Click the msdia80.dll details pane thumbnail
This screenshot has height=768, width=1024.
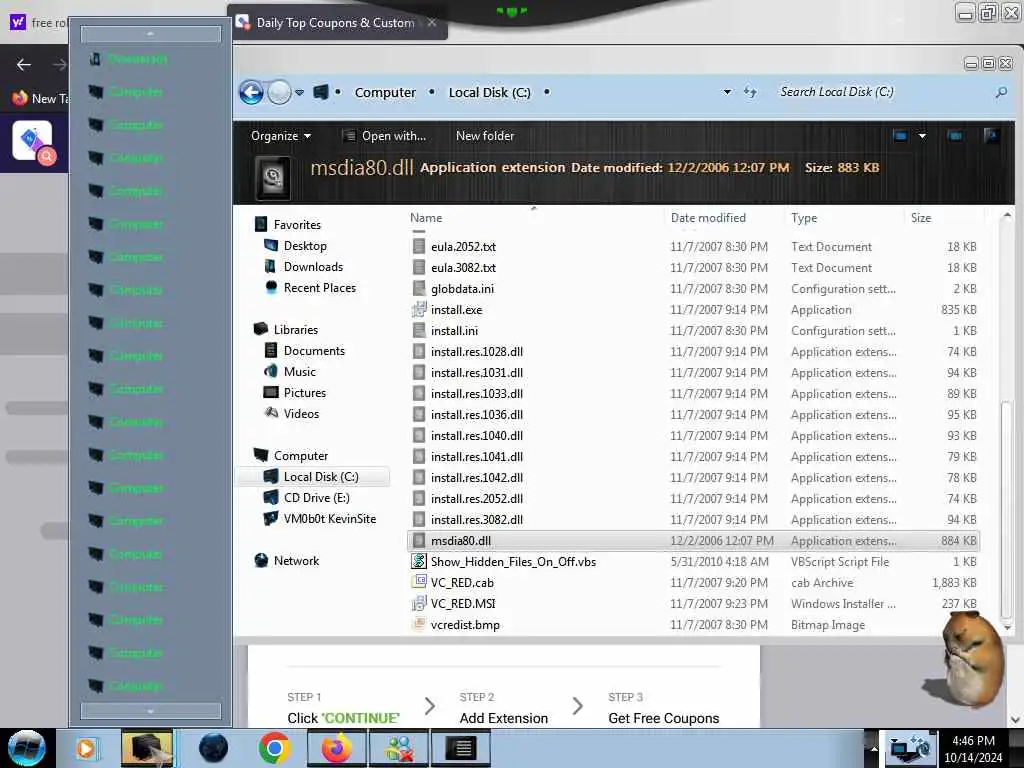273,177
